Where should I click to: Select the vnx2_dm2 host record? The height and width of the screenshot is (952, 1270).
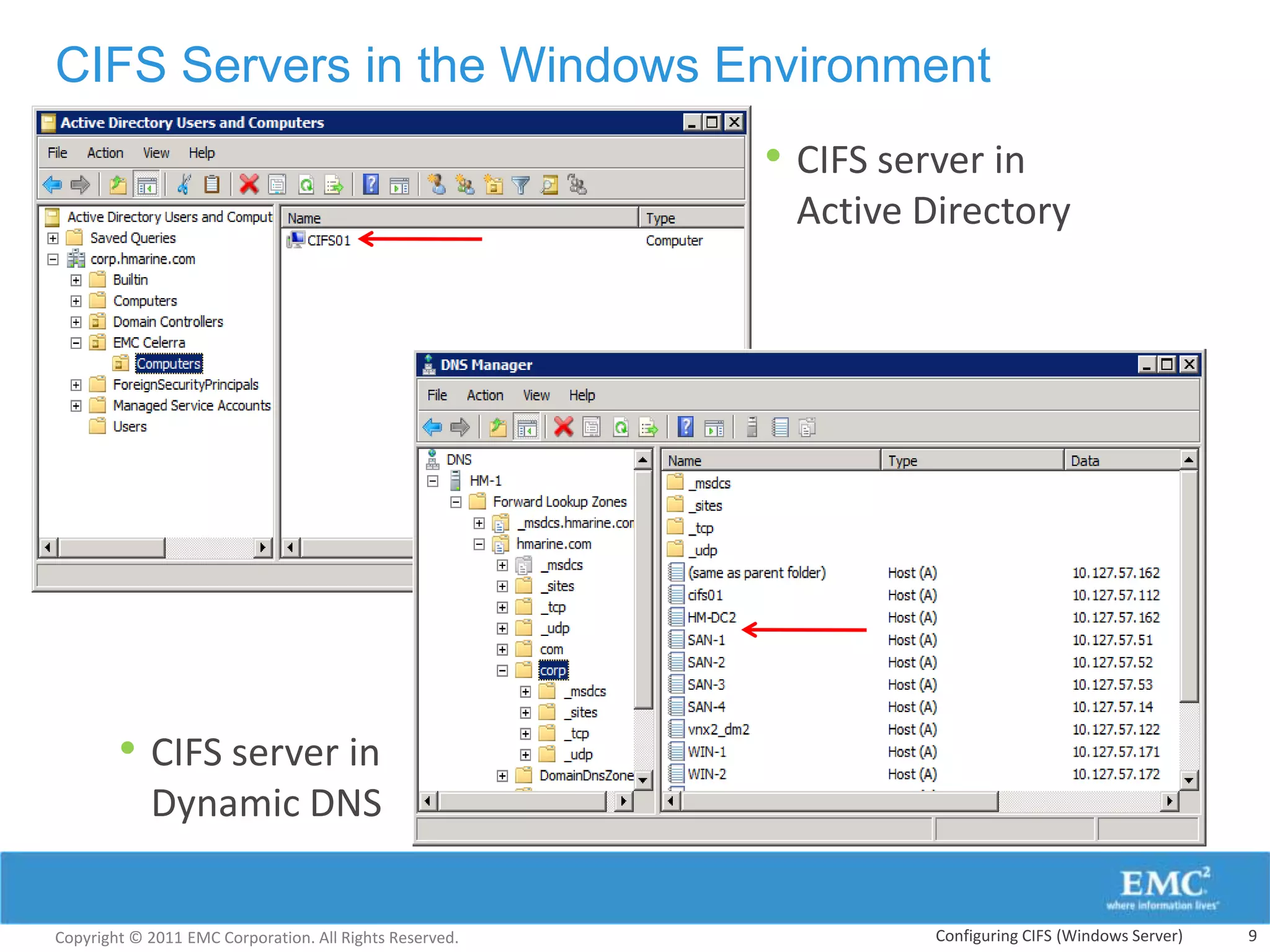point(718,730)
